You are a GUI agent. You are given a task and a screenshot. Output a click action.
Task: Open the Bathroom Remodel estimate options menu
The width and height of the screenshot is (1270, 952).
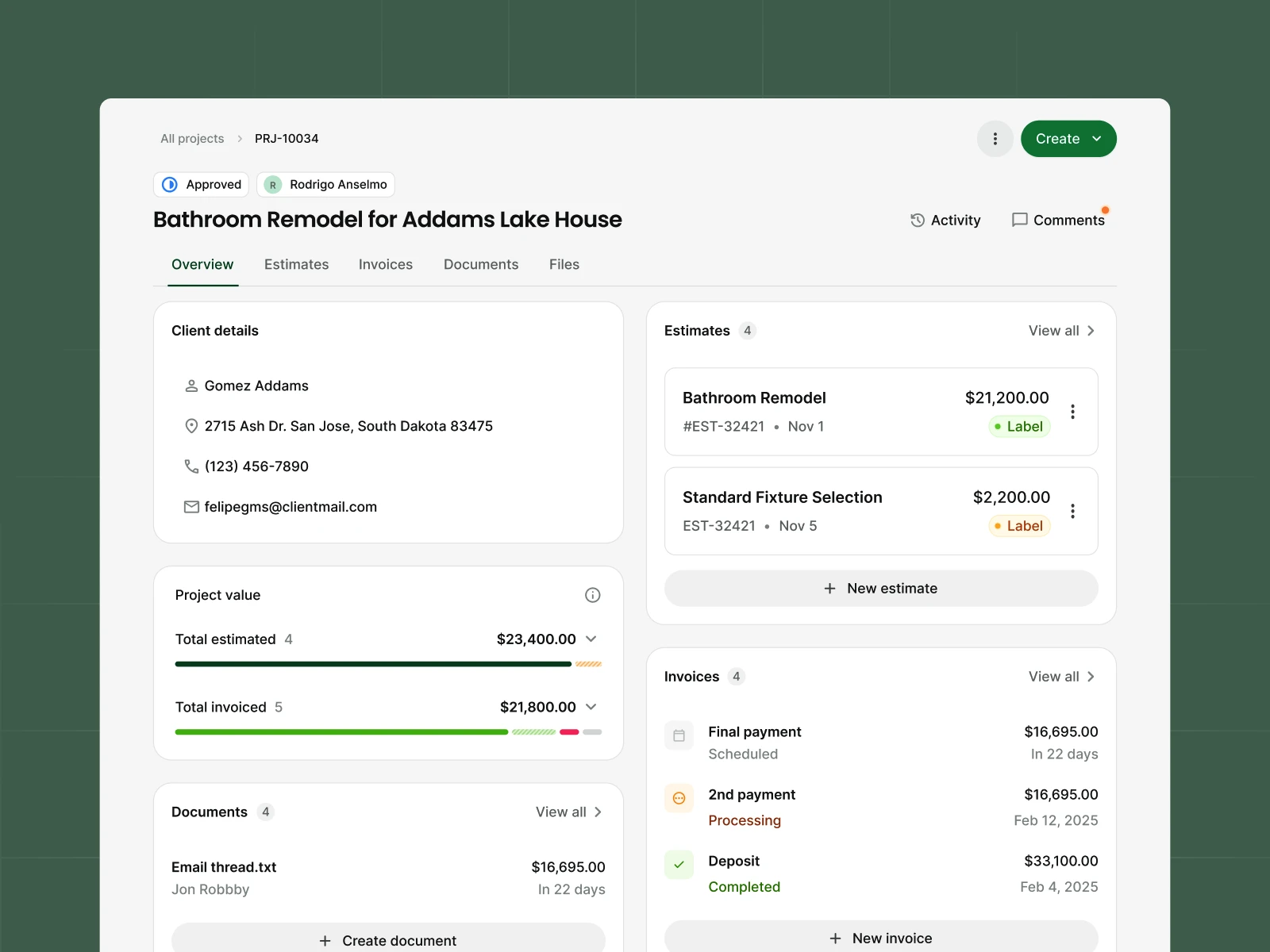click(1072, 412)
